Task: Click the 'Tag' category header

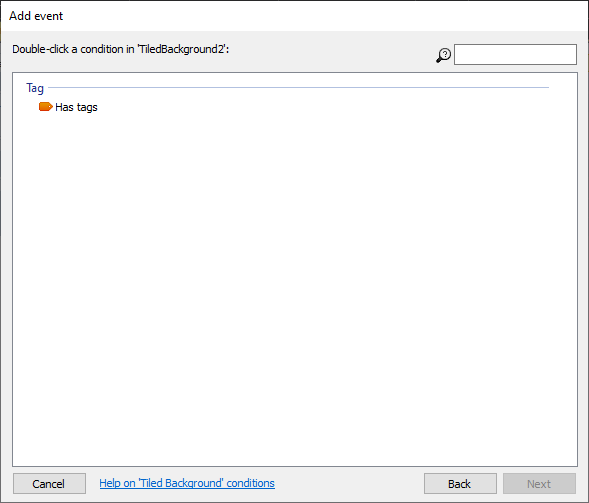Action: coord(35,88)
